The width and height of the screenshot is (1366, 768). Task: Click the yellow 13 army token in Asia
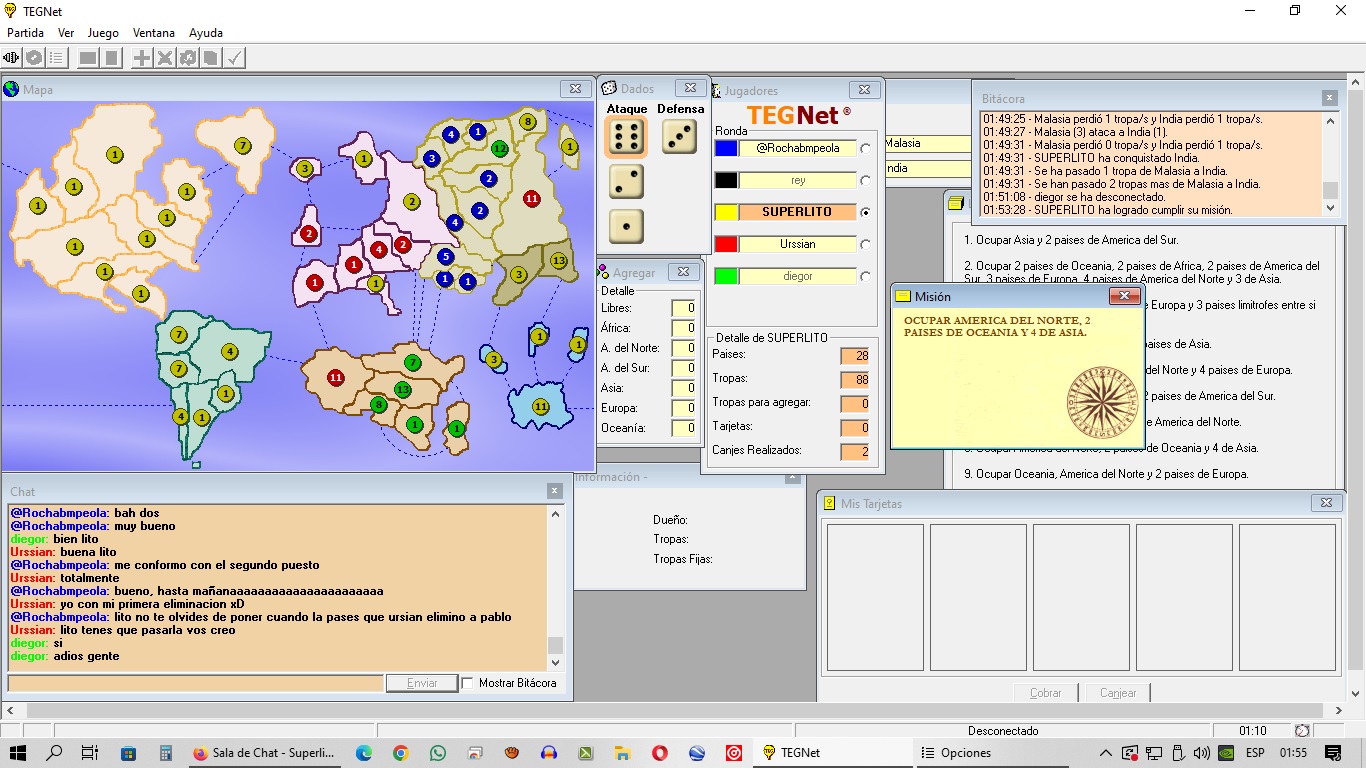558,260
